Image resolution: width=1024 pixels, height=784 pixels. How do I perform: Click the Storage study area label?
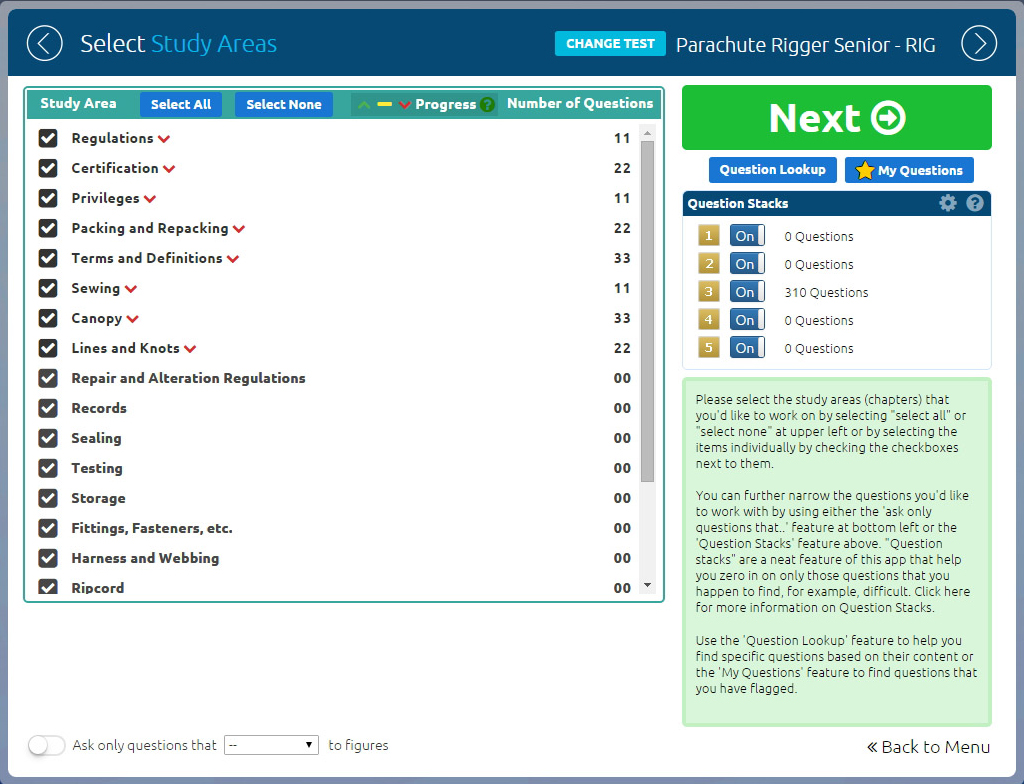(x=98, y=498)
